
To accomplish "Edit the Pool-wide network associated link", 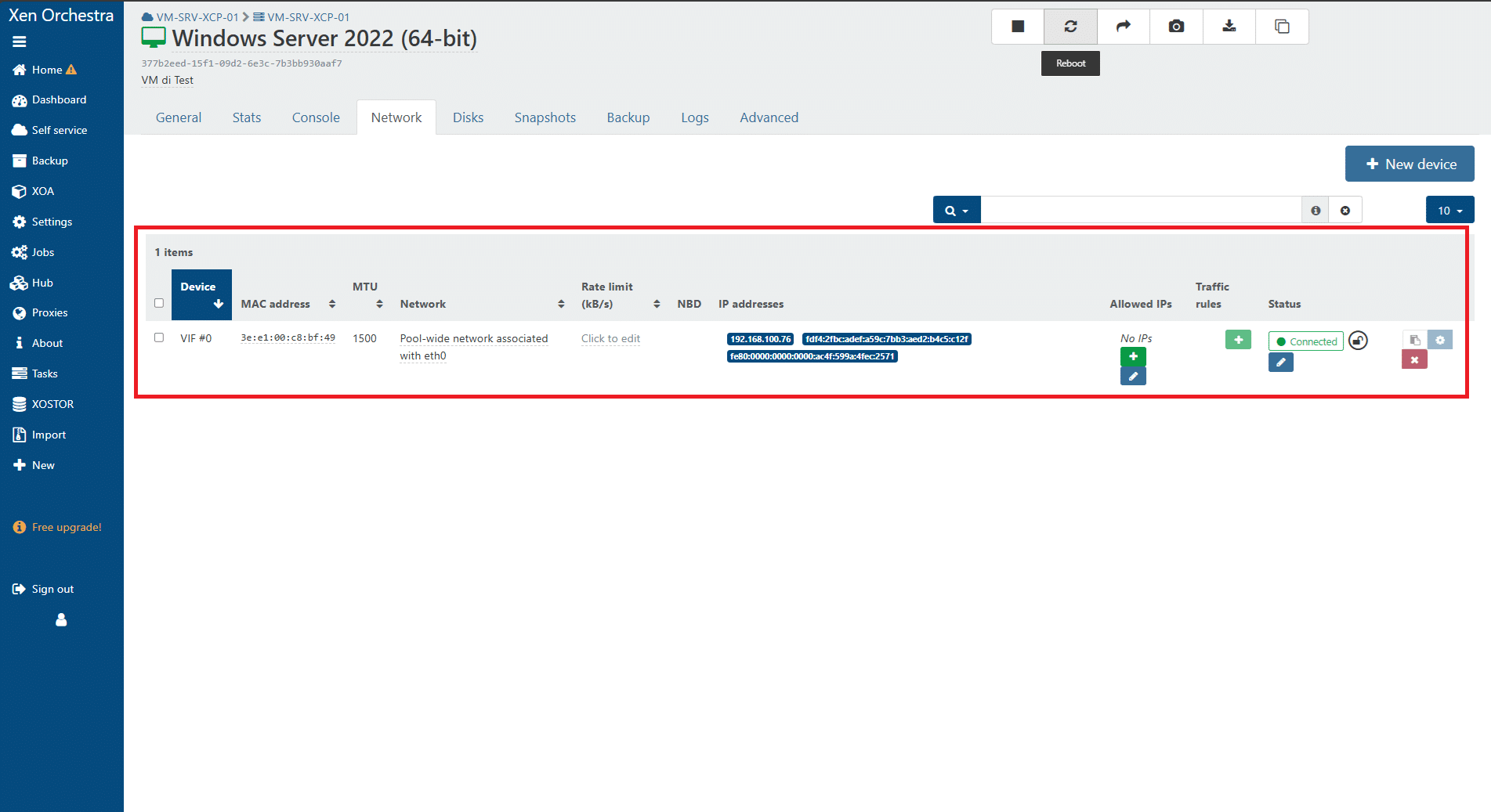I will pyautogui.click(x=474, y=347).
